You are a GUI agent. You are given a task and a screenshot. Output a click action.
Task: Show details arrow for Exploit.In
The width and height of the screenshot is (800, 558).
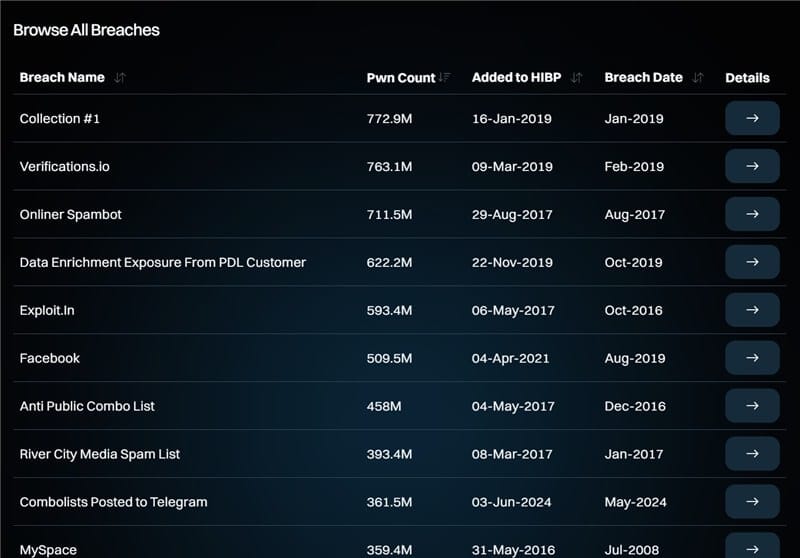[752, 310]
